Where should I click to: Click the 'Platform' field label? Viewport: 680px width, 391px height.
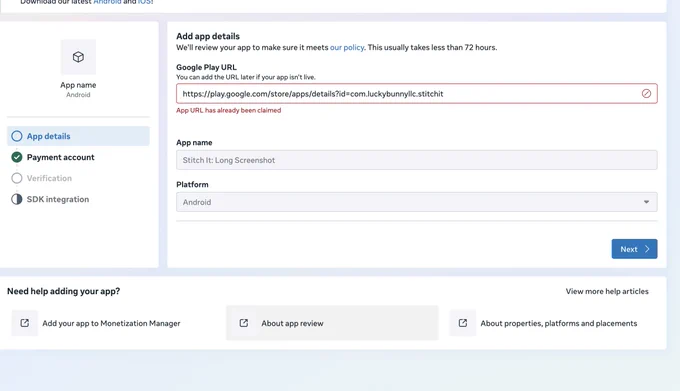pyautogui.click(x=192, y=185)
